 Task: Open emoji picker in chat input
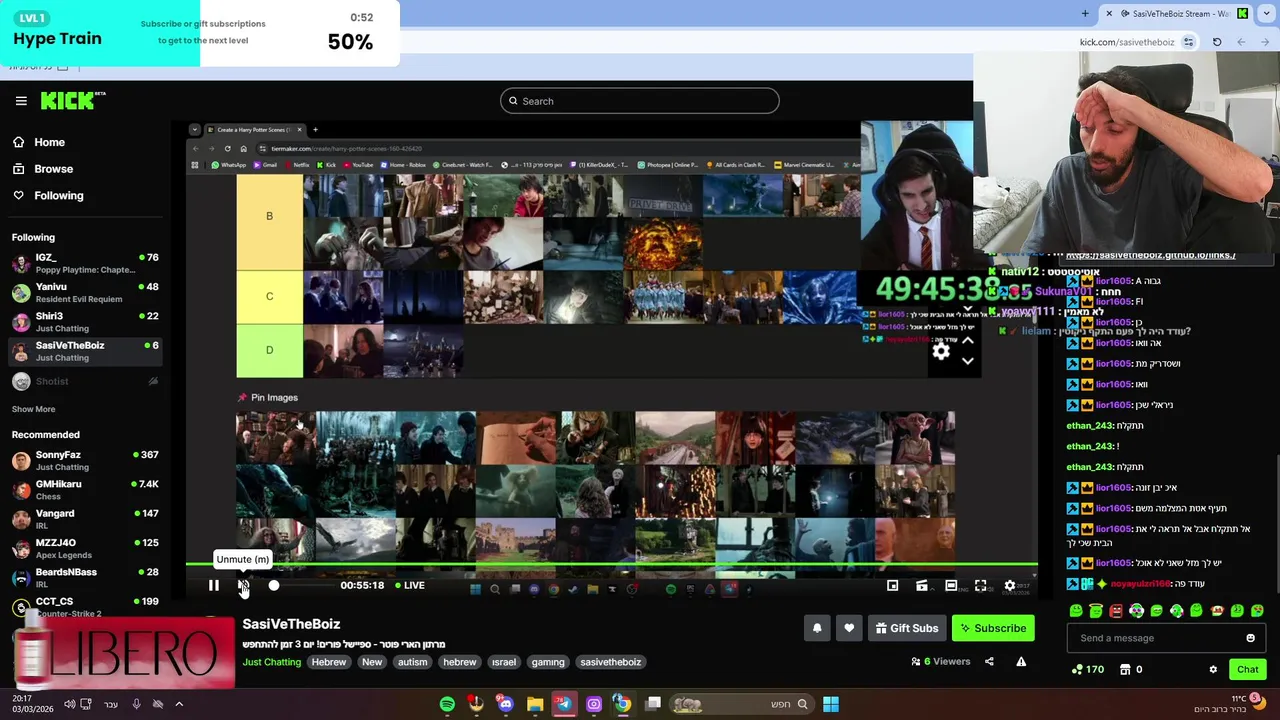click(1250, 638)
